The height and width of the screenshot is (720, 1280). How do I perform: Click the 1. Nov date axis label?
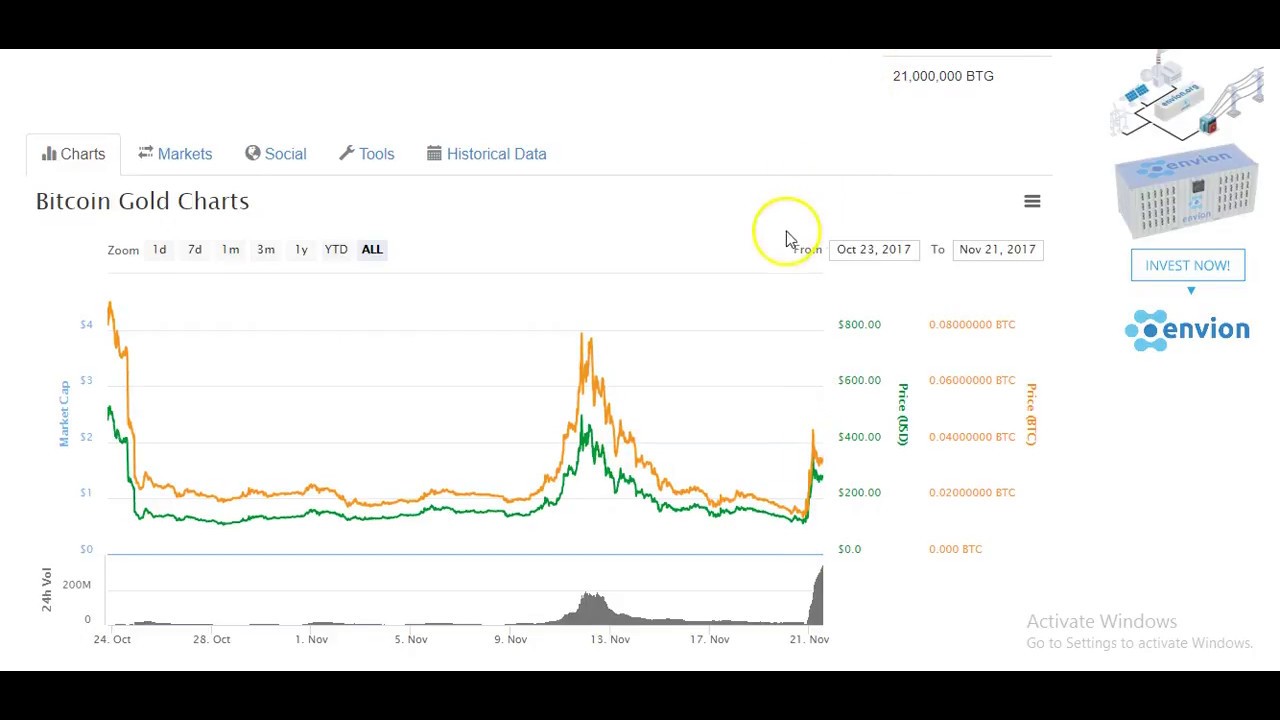coord(311,639)
